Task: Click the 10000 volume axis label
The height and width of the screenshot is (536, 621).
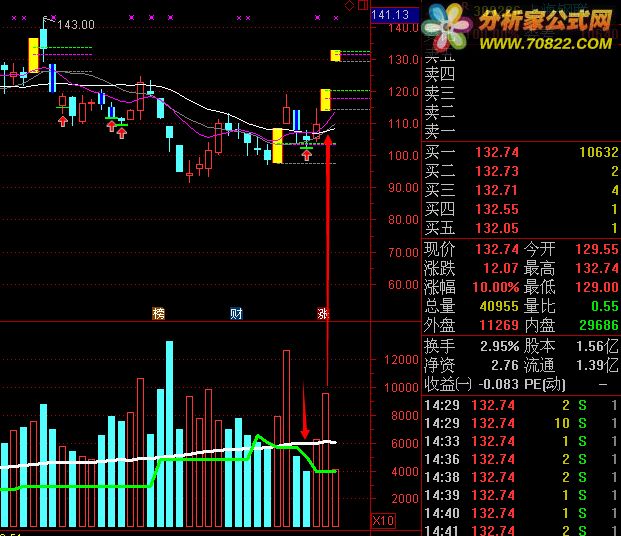Action: (x=401, y=387)
